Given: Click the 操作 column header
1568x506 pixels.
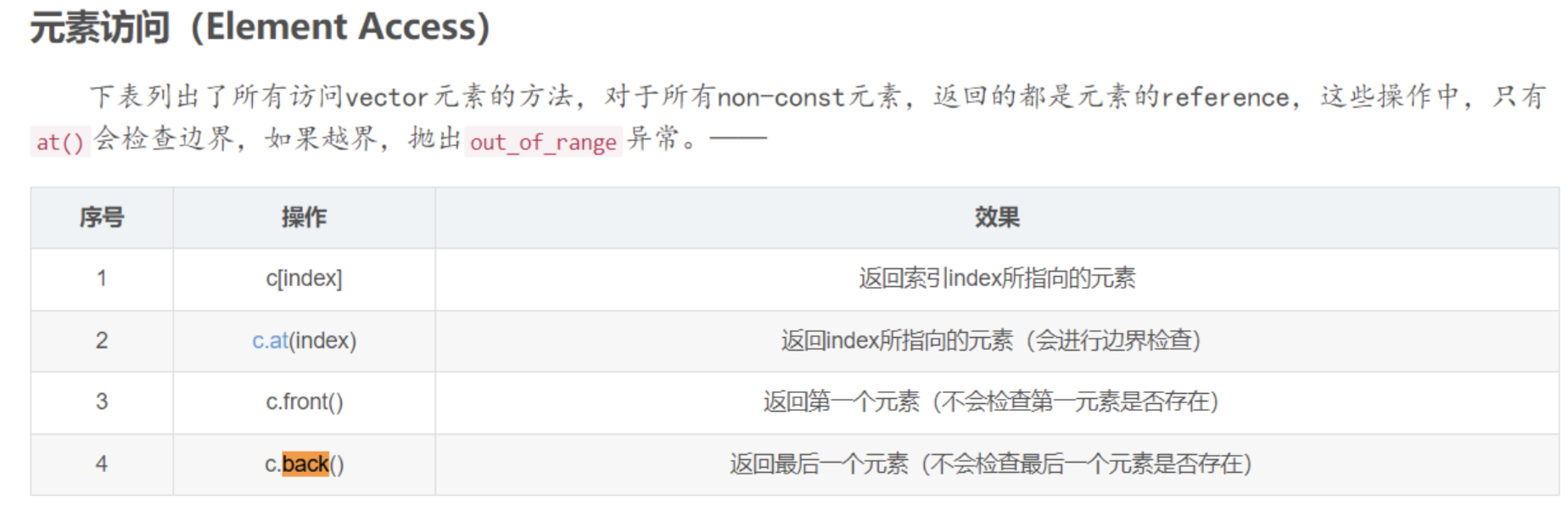Looking at the screenshot, I should pyautogui.click(x=304, y=217).
